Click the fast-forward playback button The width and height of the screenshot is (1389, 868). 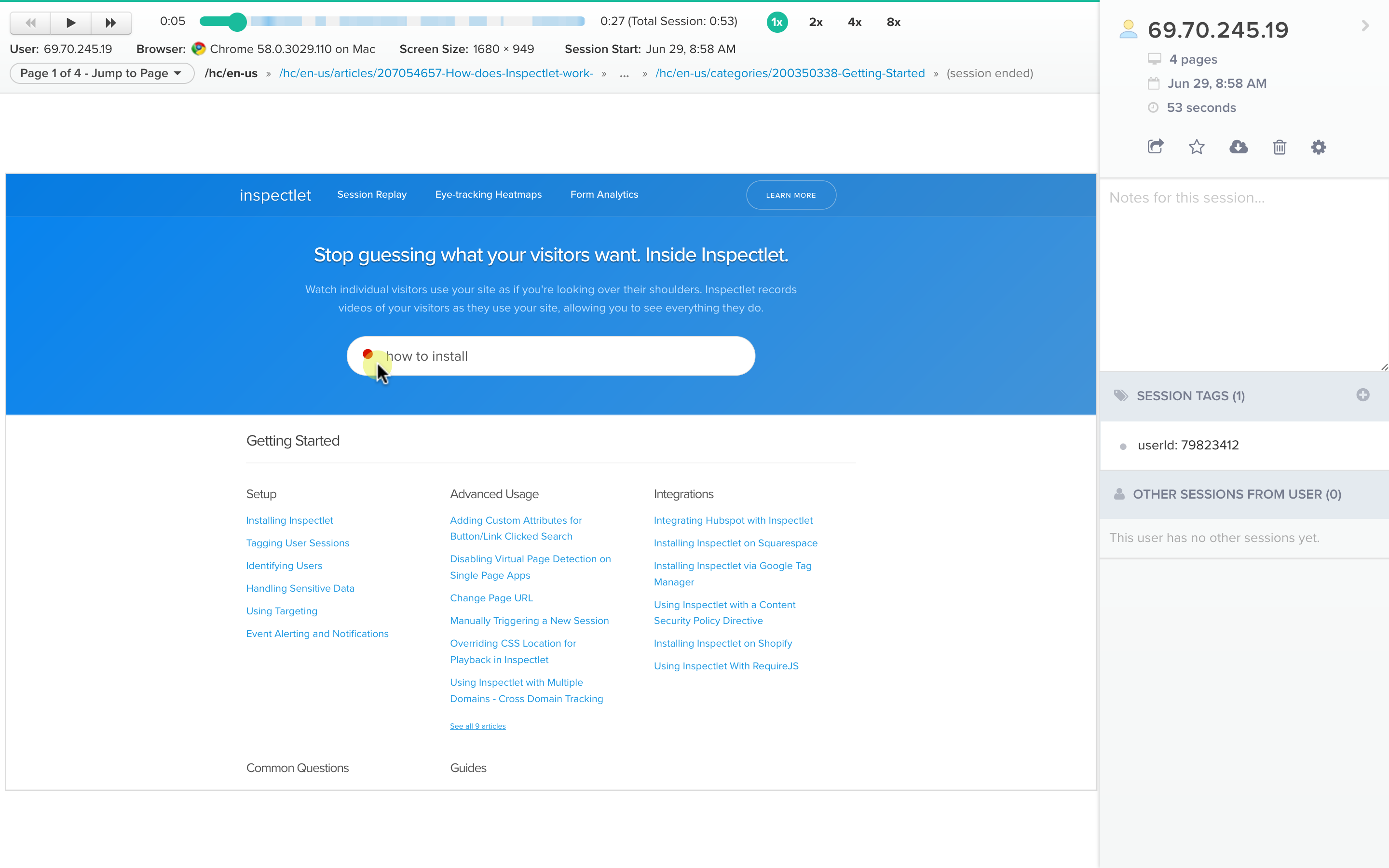[111, 22]
